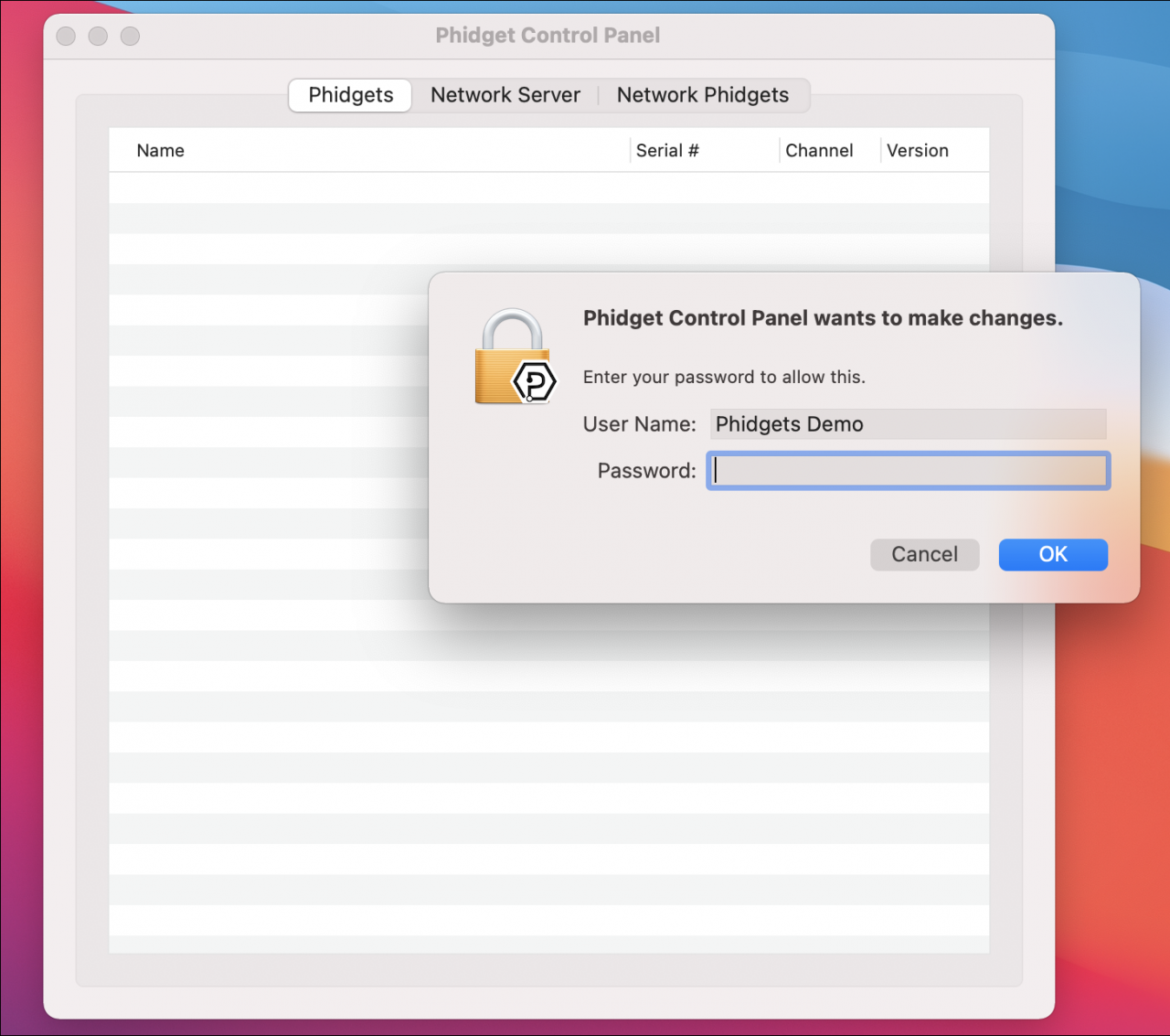Click Cancel to dismiss the password prompt

pyautogui.click(x=924, y=554)
